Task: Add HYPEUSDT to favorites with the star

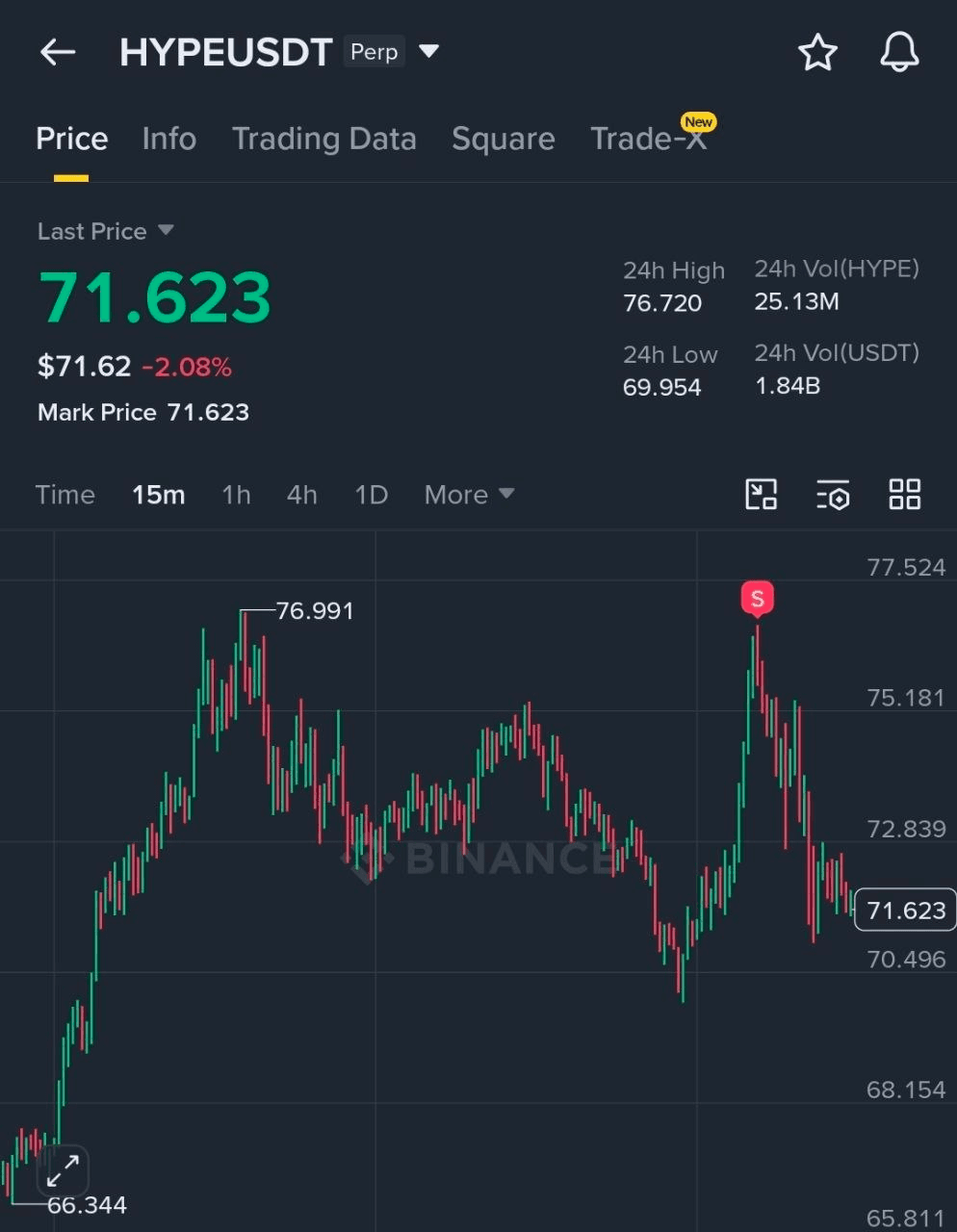Action: tap(818, 52)
